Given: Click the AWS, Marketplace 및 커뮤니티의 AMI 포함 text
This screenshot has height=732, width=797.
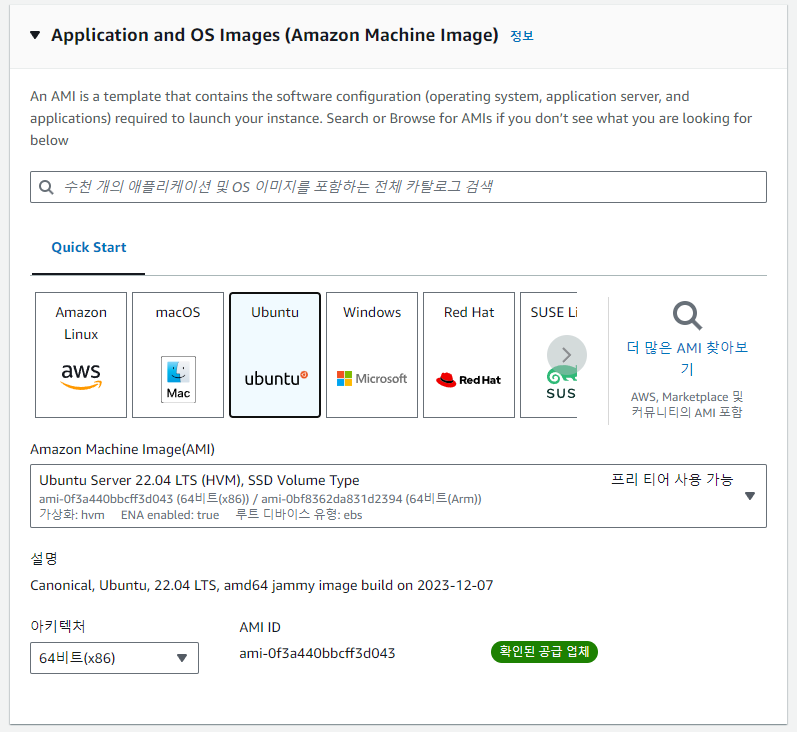Looking at the screenshot, I should click(x=687, y=404).
